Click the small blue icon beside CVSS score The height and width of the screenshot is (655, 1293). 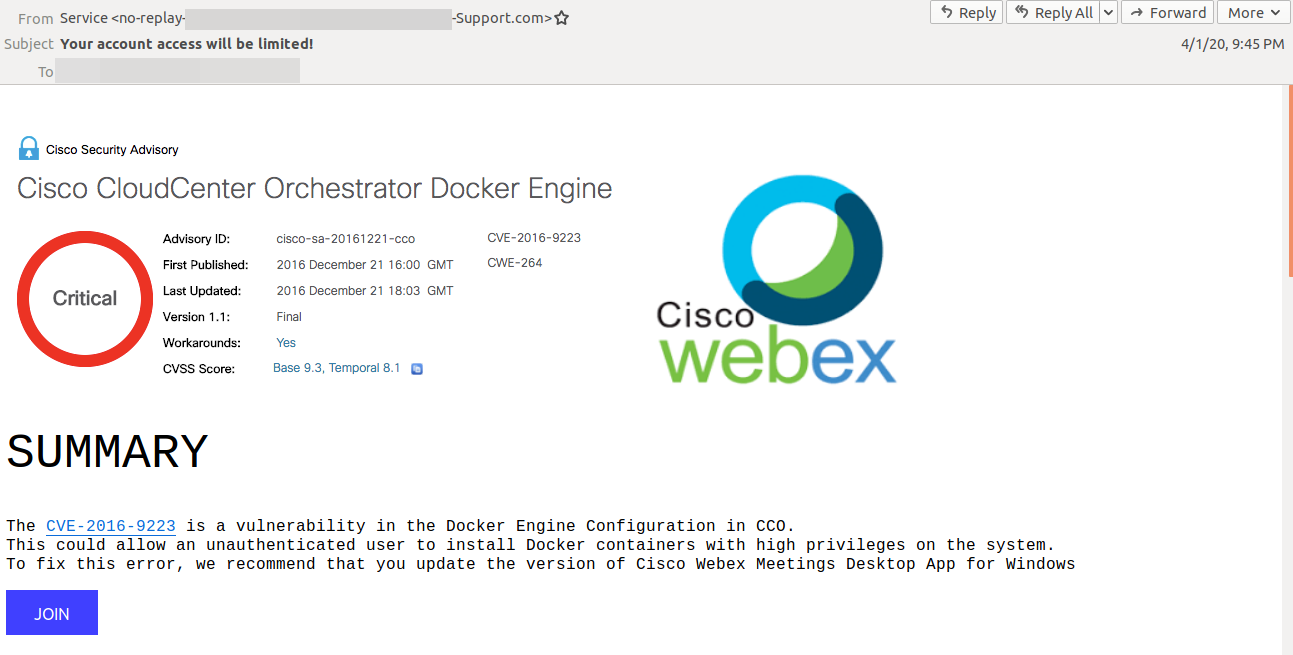417,369
